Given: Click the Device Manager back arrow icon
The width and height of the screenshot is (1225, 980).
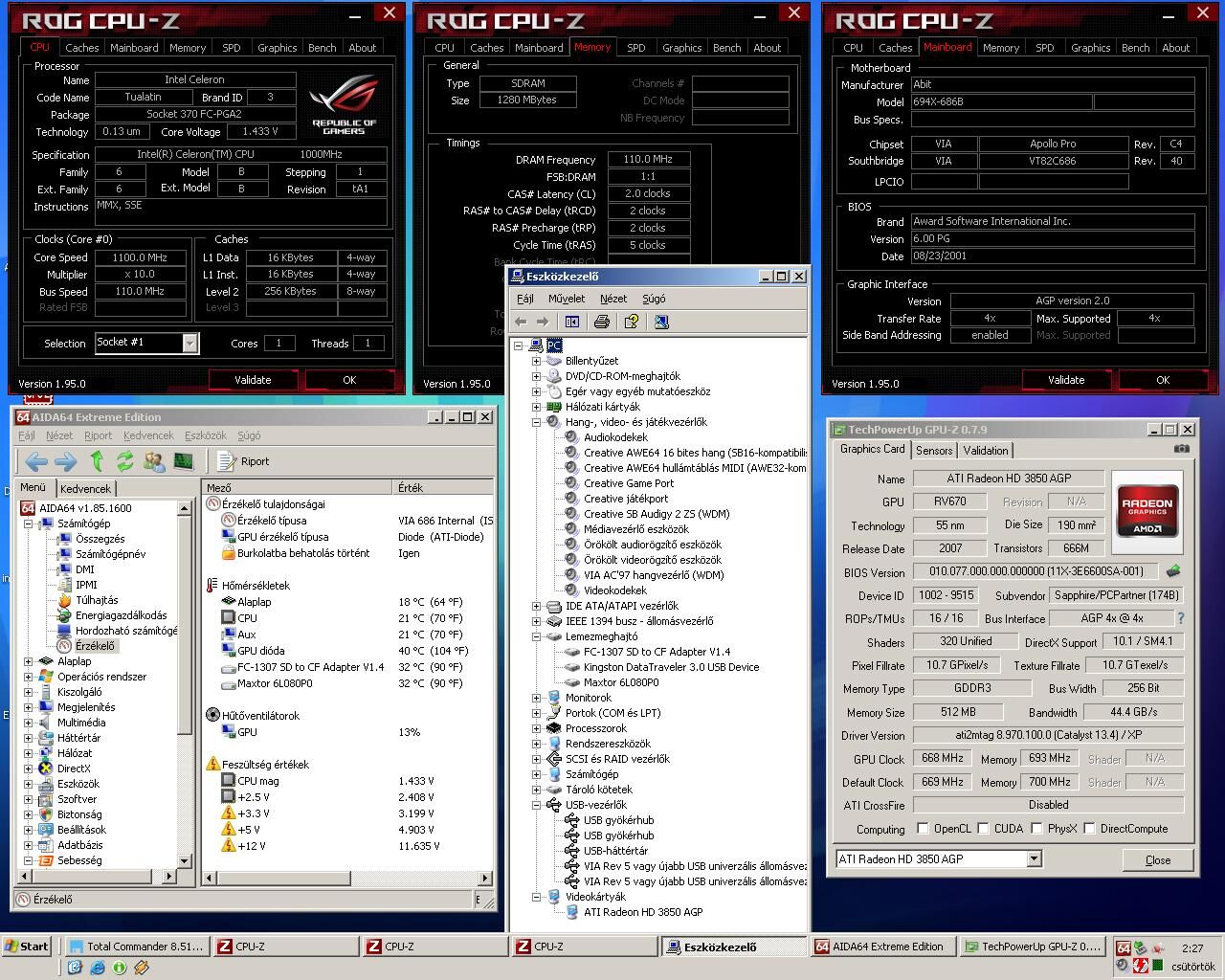Looking at the screenshot, I should (x=521, y=322).
